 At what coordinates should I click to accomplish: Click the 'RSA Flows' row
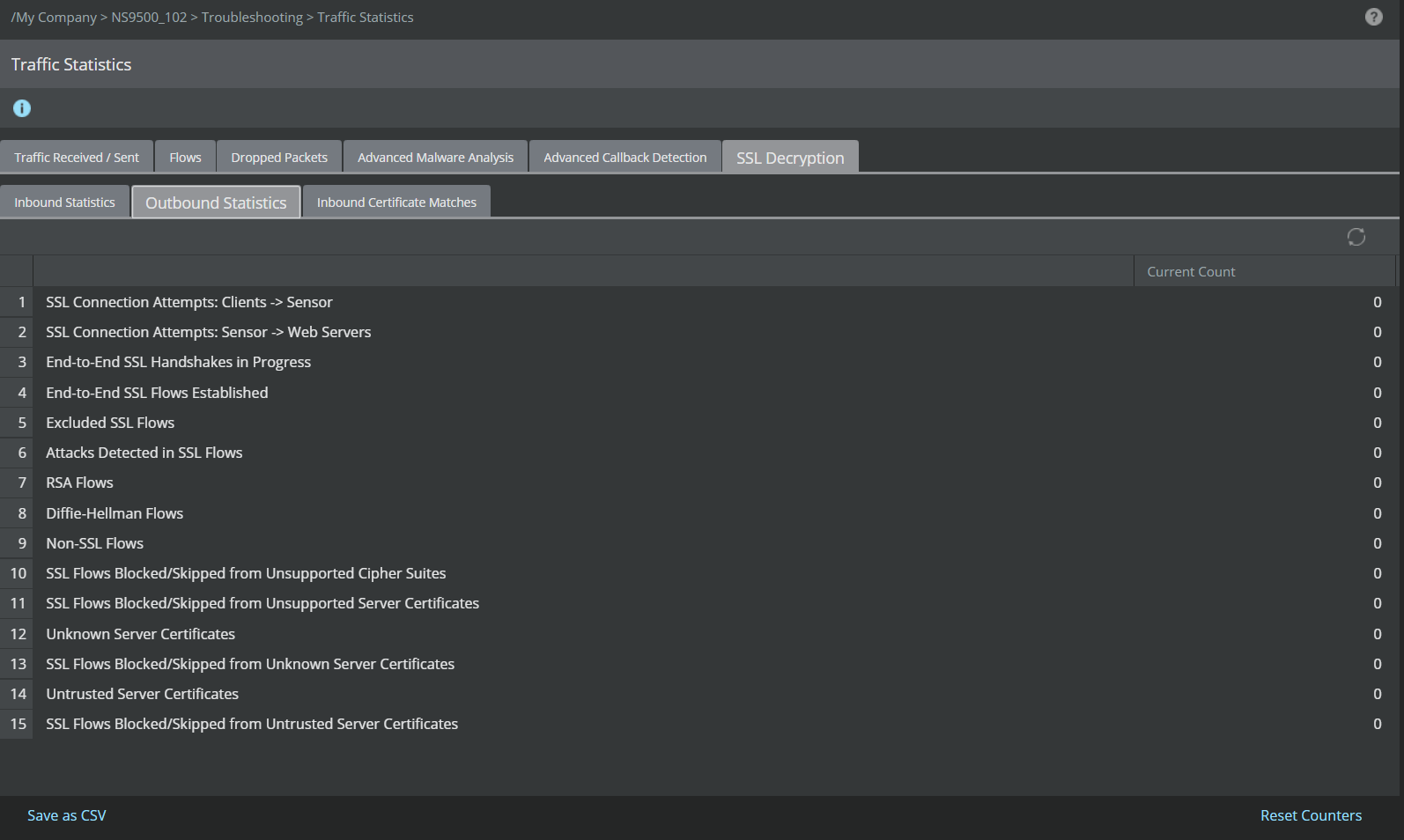pos(698,483)
